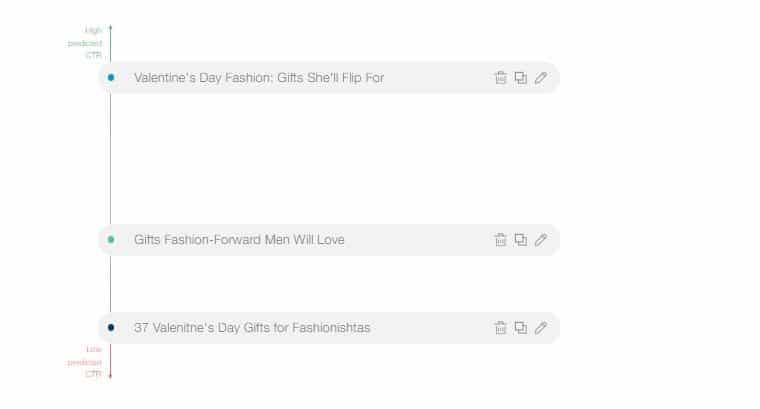Edit the "Valentine's Day Fashion" headline
This screenshot has width=760, height=409.
541,78
